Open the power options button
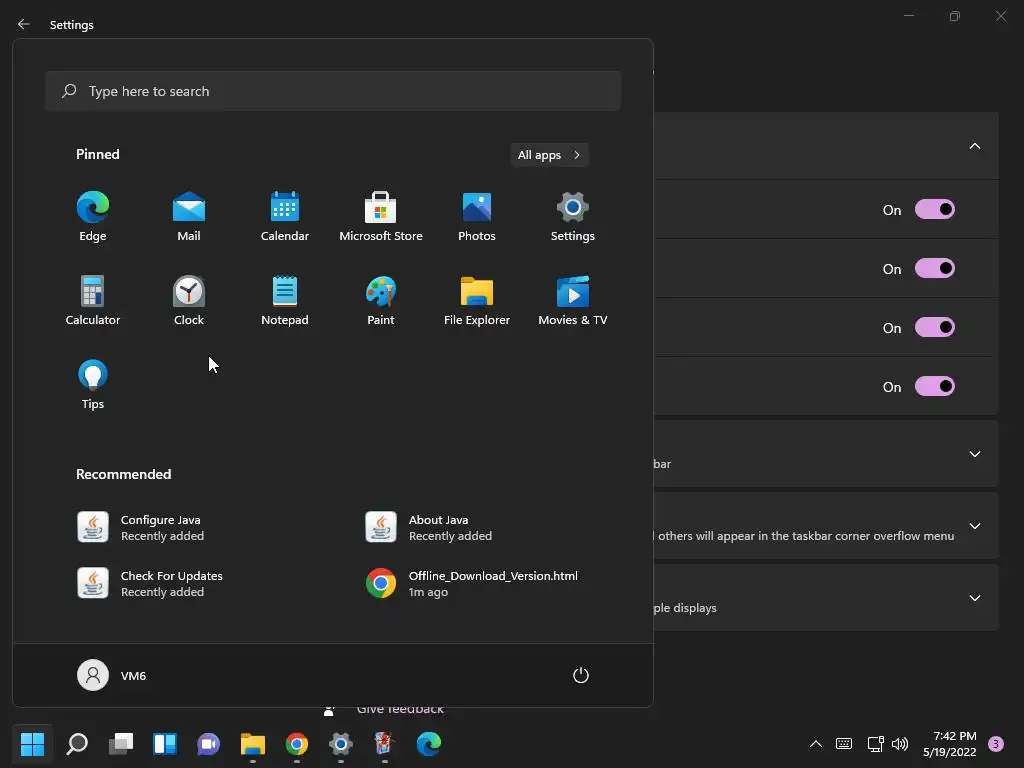 [581, 675]
